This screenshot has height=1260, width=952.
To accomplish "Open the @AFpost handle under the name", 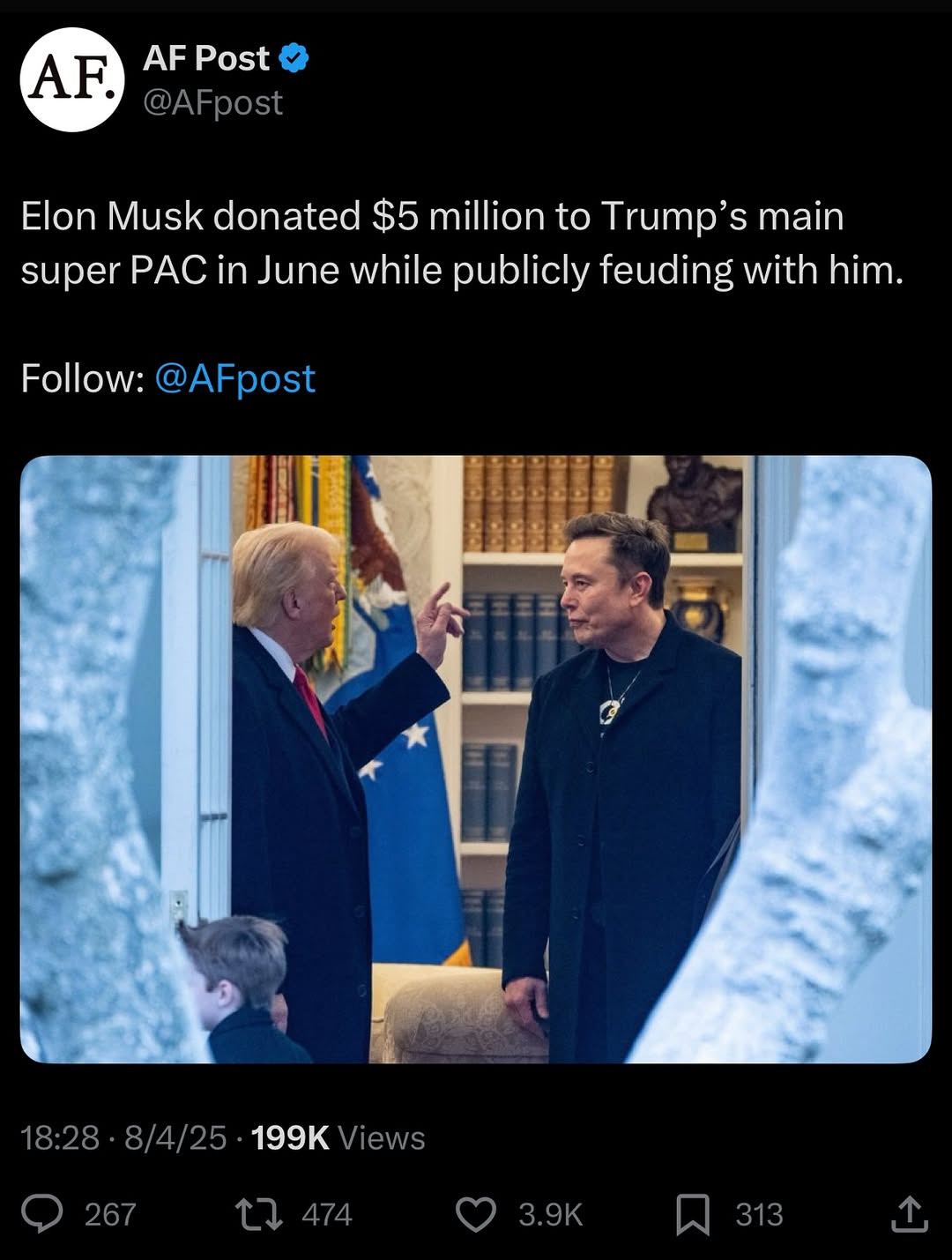I will pyautogui.click(x=212, y=102).
